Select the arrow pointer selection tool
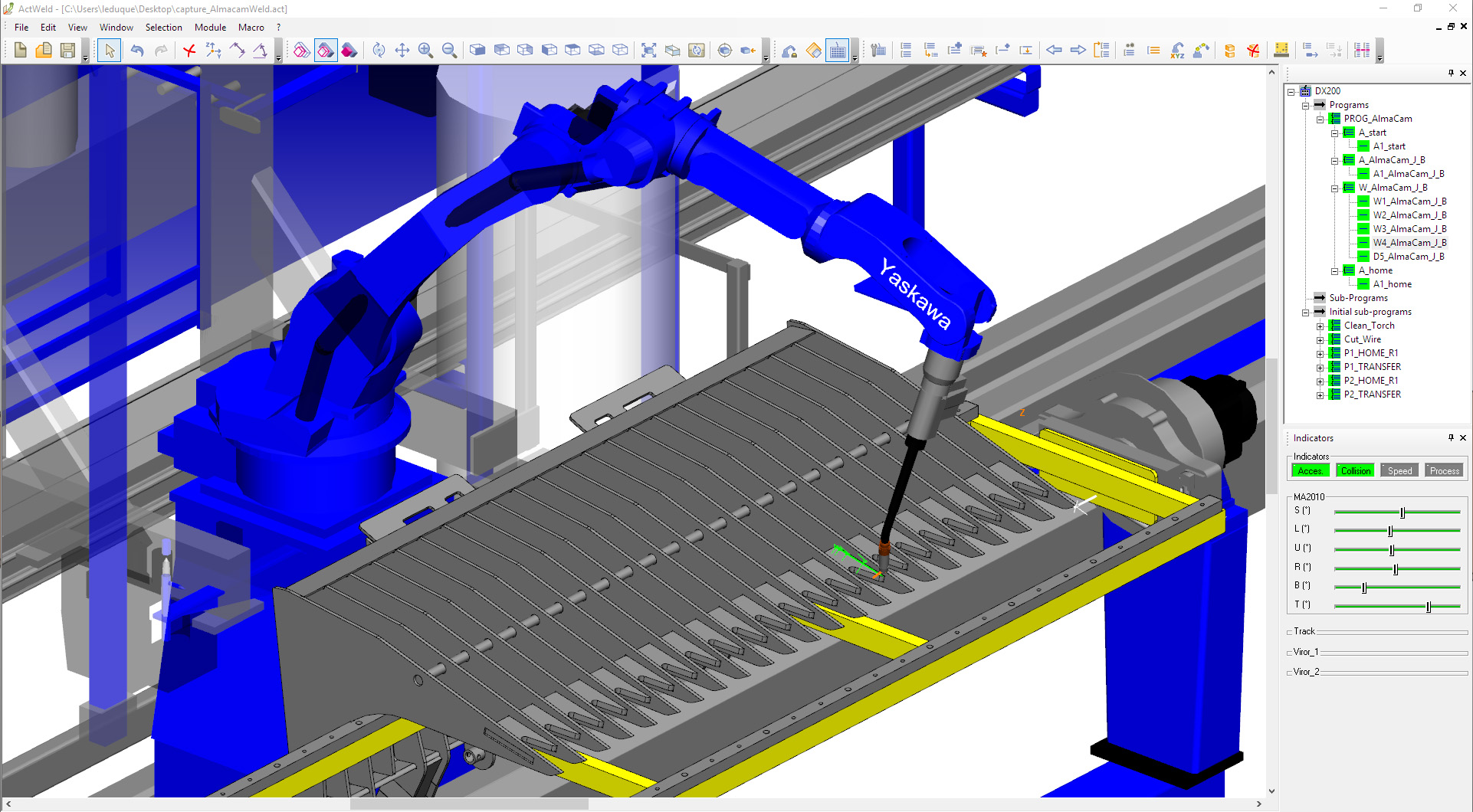Screen dimensions: 1473x812 click(x=110, y=51)
